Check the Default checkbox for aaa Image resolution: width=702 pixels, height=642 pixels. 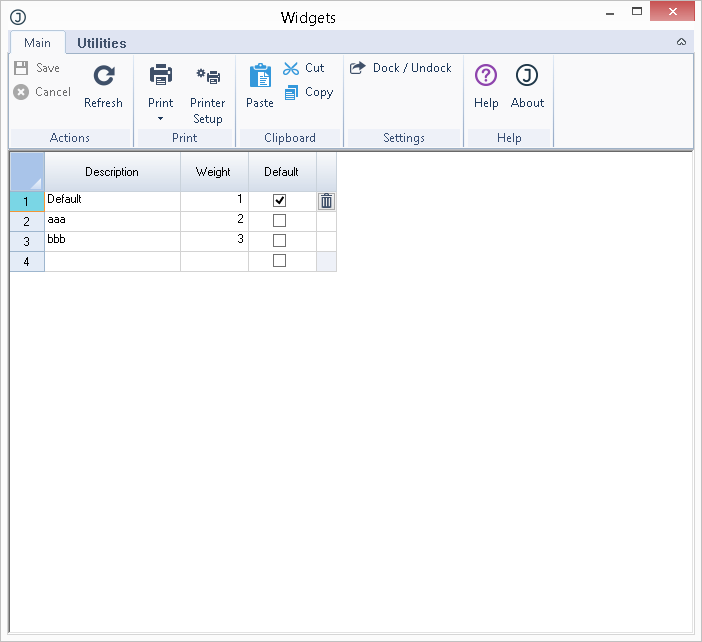[x=280, y=221]
